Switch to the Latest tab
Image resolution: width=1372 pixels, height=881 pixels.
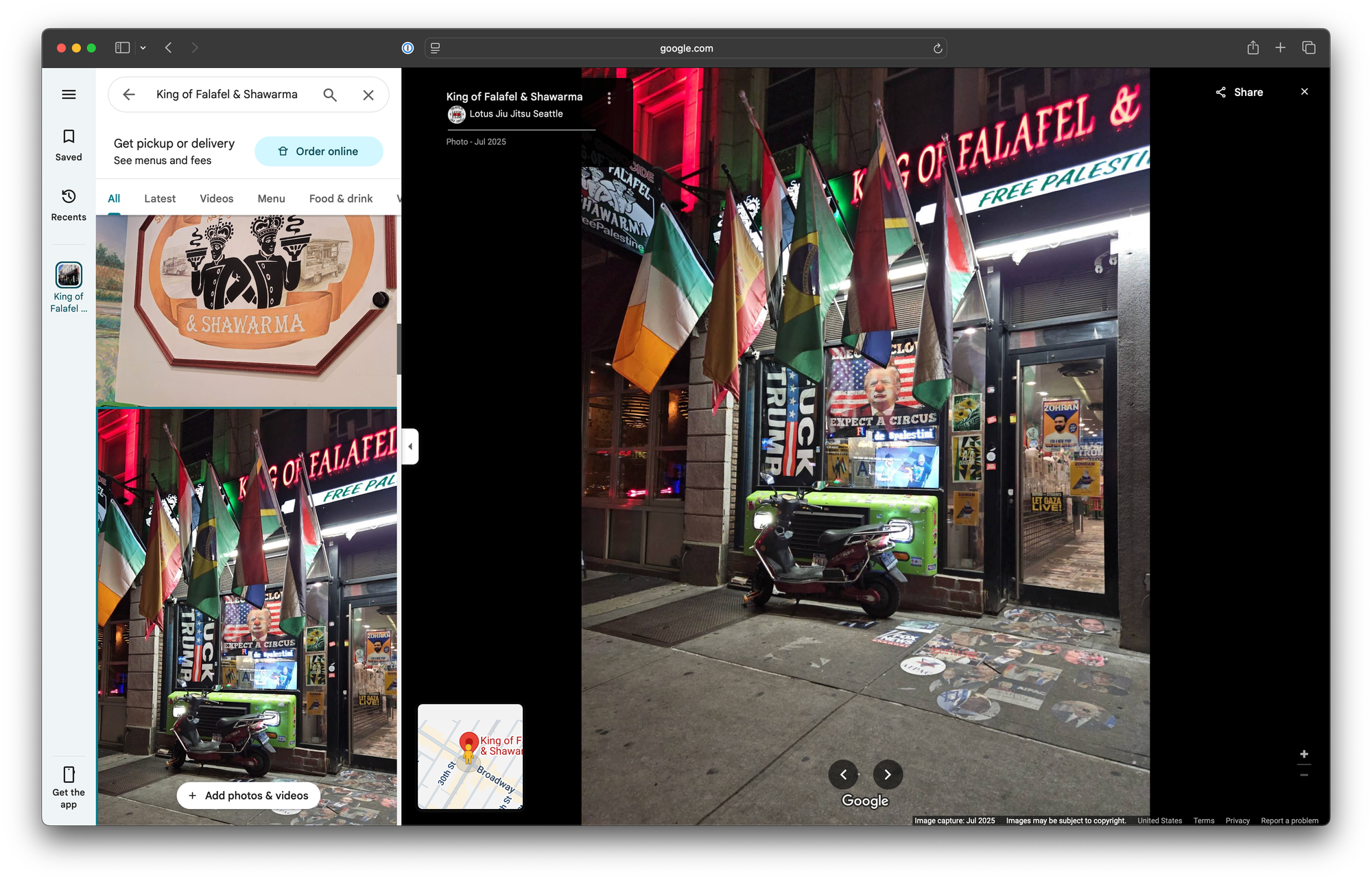[x=160, y=198]
